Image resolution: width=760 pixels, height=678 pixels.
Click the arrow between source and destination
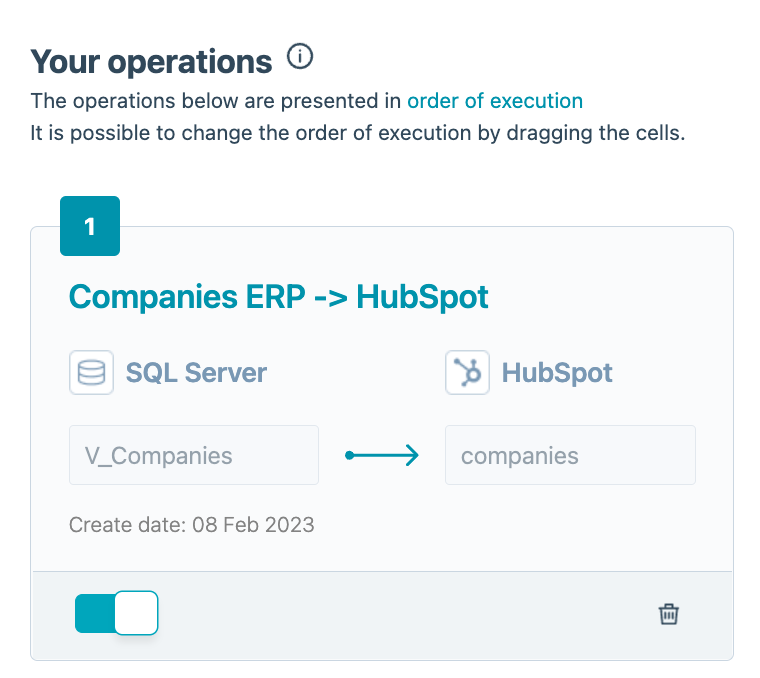(382, 456)
